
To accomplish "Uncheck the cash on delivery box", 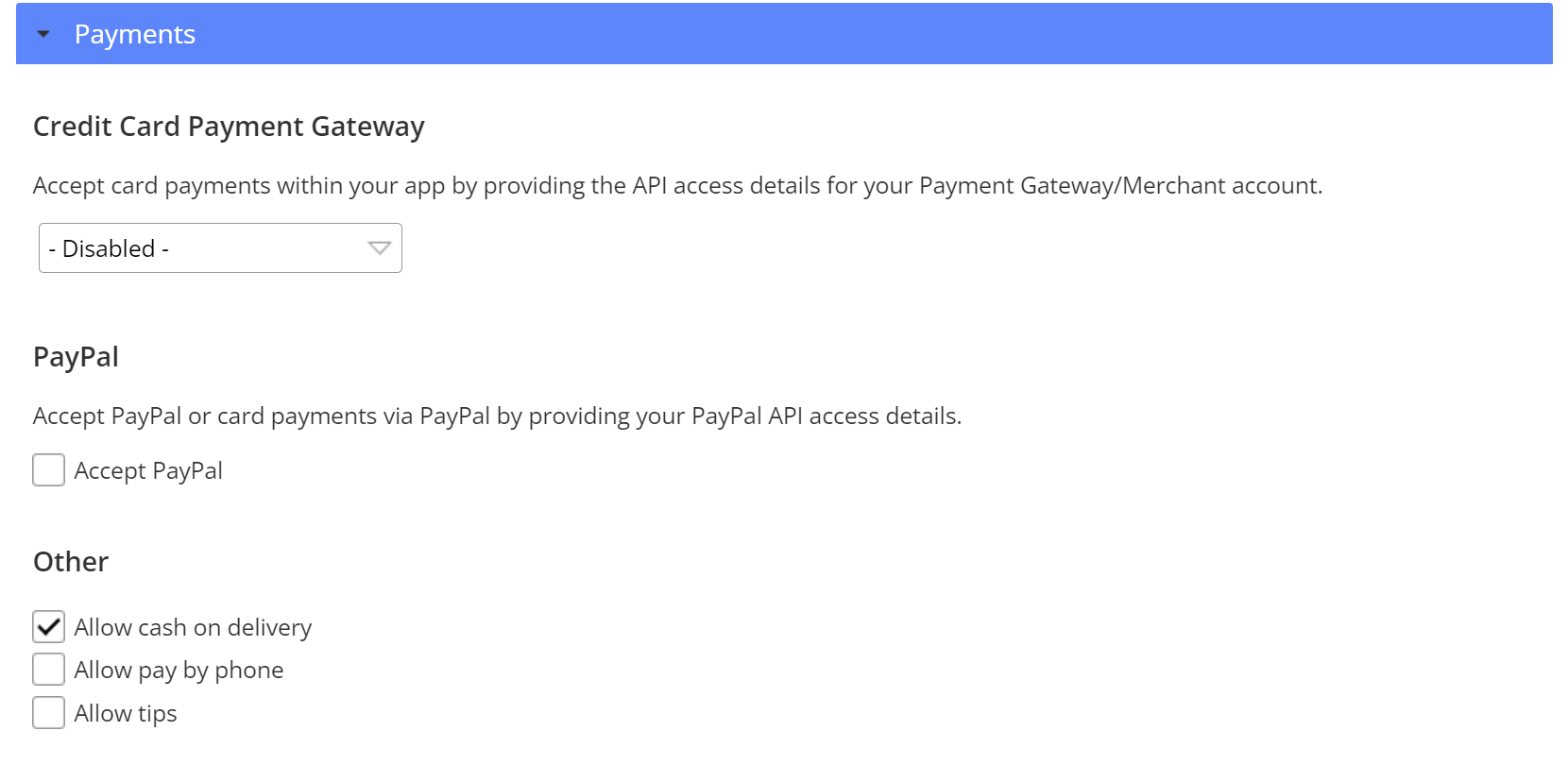I will click(47, 626).
